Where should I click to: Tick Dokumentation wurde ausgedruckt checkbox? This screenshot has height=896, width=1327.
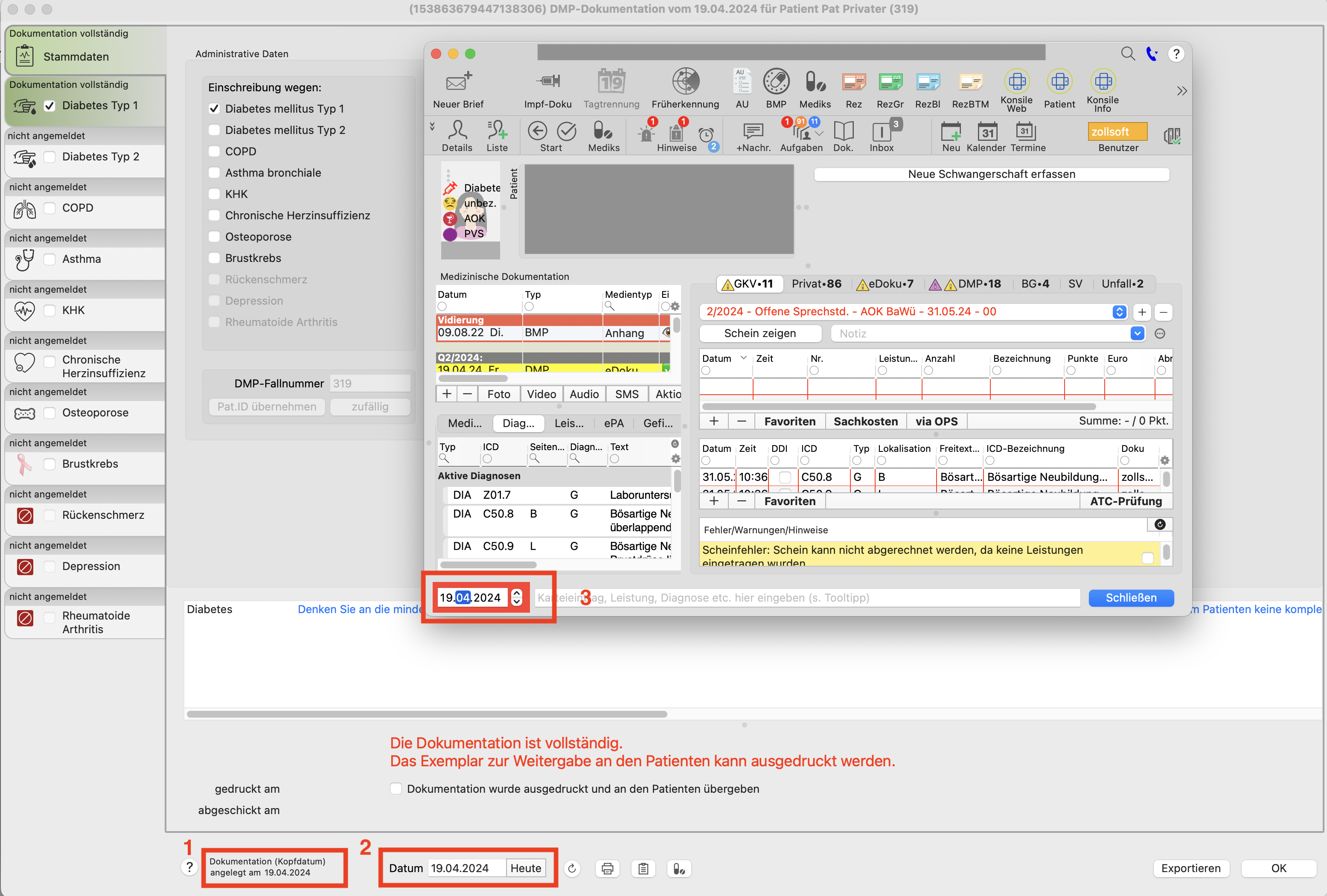tap(396, 788)
